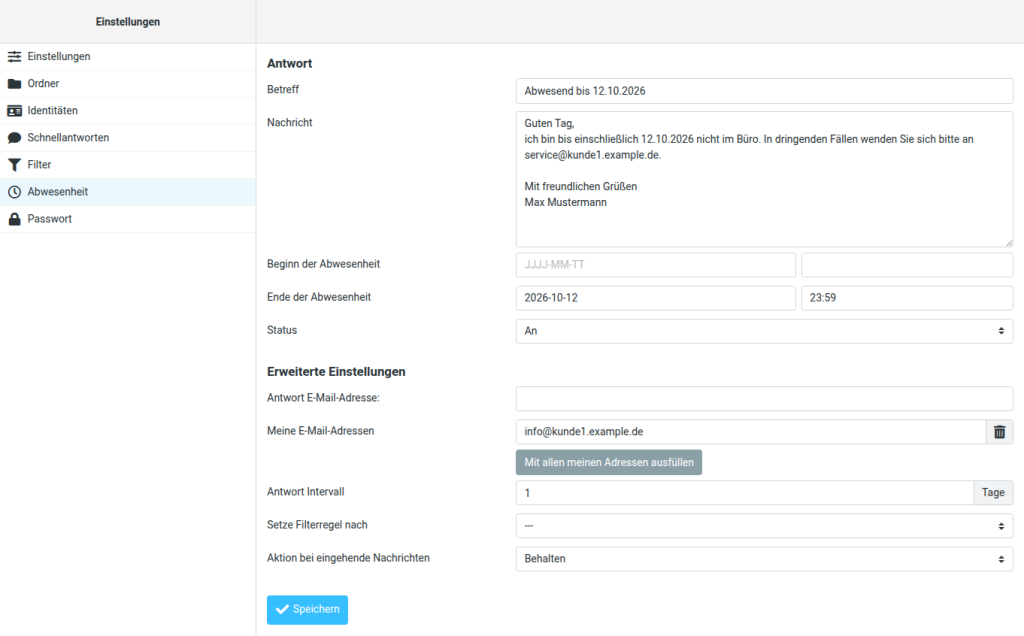Click the Antwort E-Mail-Adresse input field
1024x636 pixels.
point(764,398)
